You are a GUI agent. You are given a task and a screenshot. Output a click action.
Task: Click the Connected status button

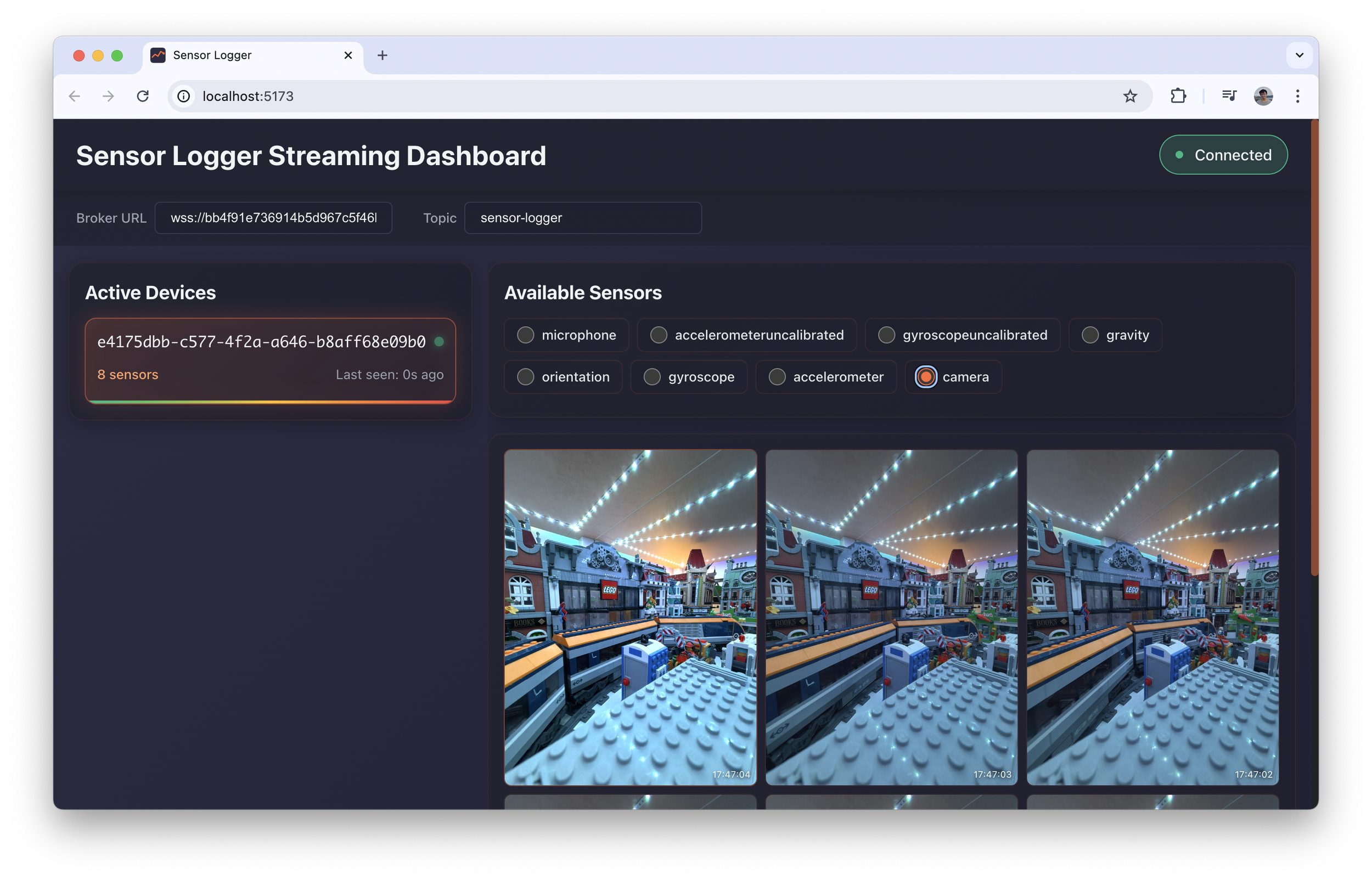pyautogui.click(x=1223, y=154)
